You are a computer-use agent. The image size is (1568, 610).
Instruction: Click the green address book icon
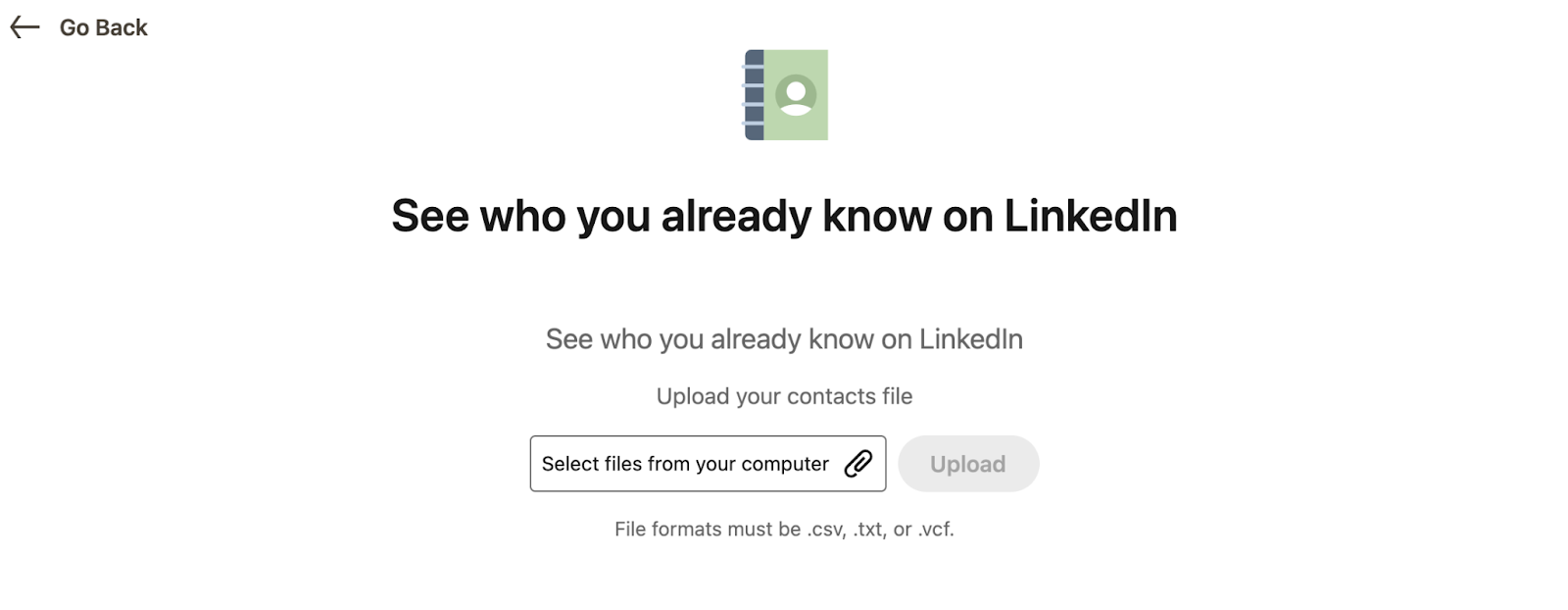[x=786, y=95]
